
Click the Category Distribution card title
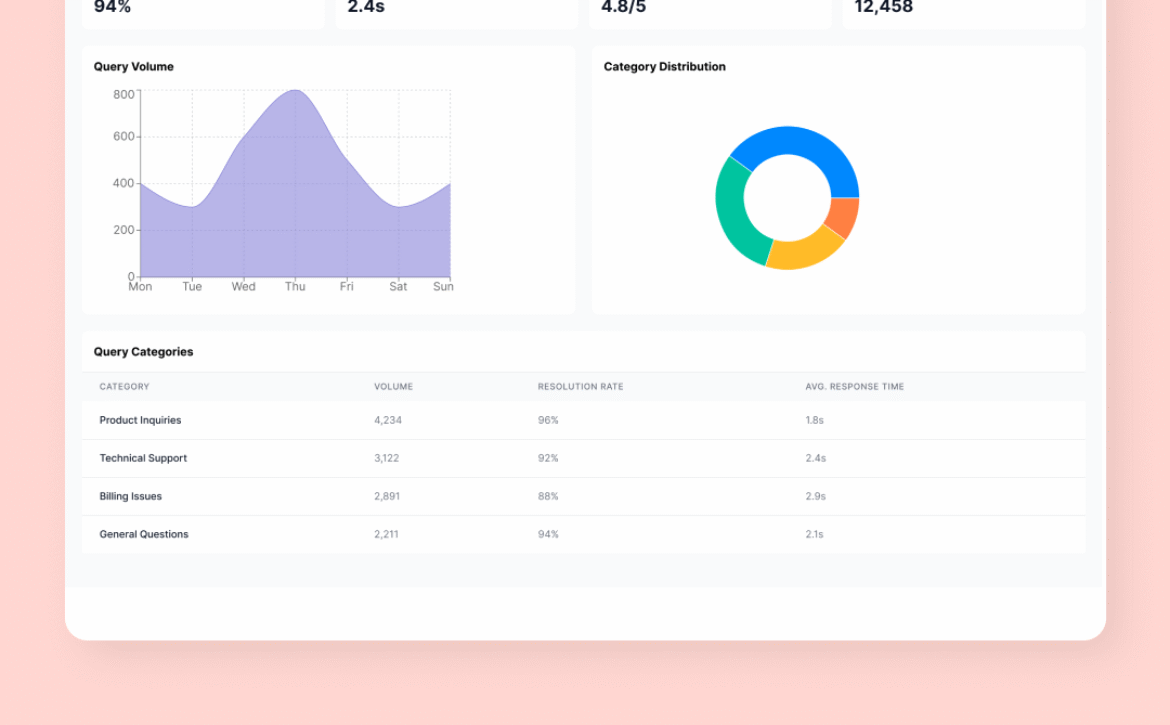coord(664,67)
